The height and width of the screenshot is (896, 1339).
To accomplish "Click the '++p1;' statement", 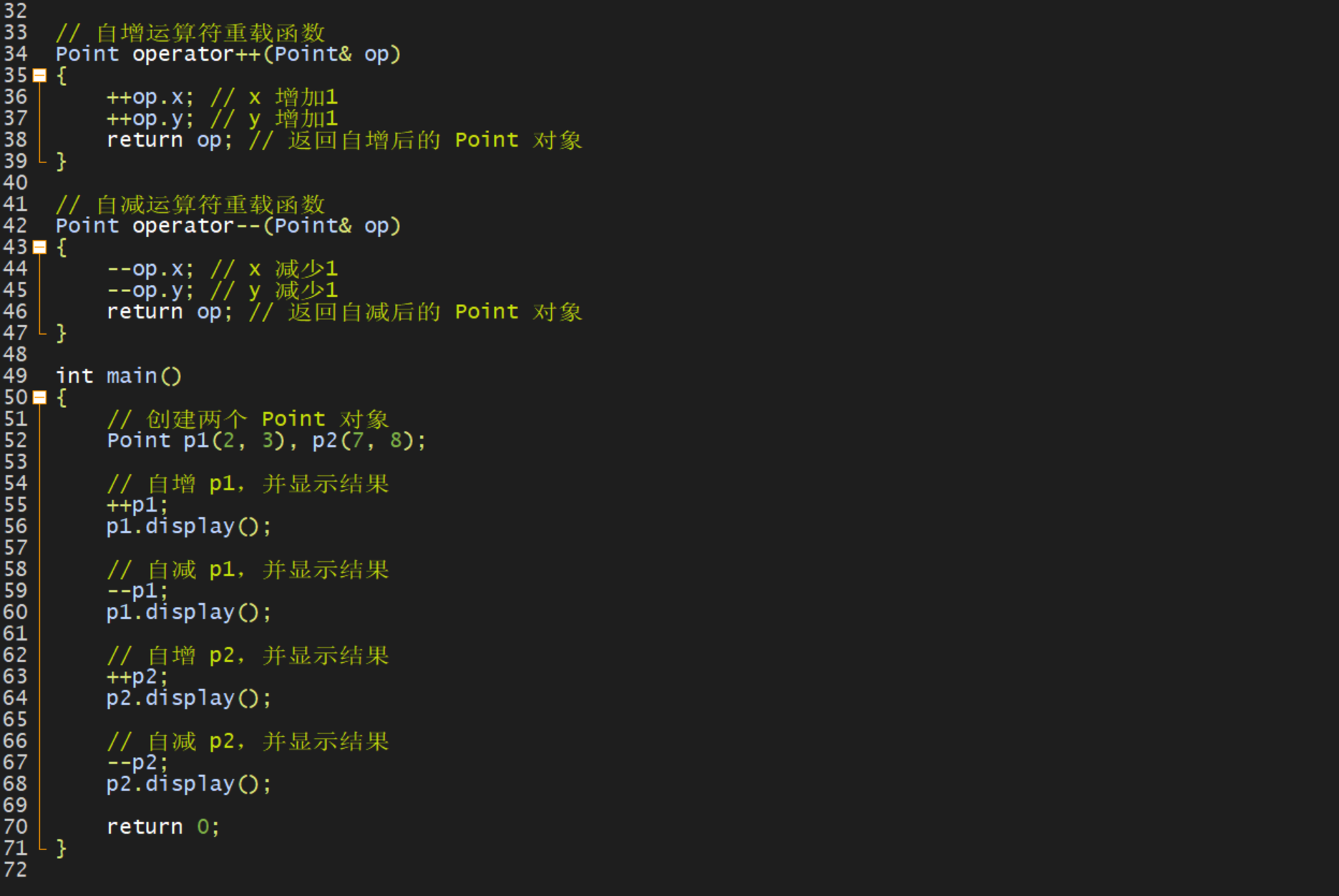I will (x=137, y=505).
